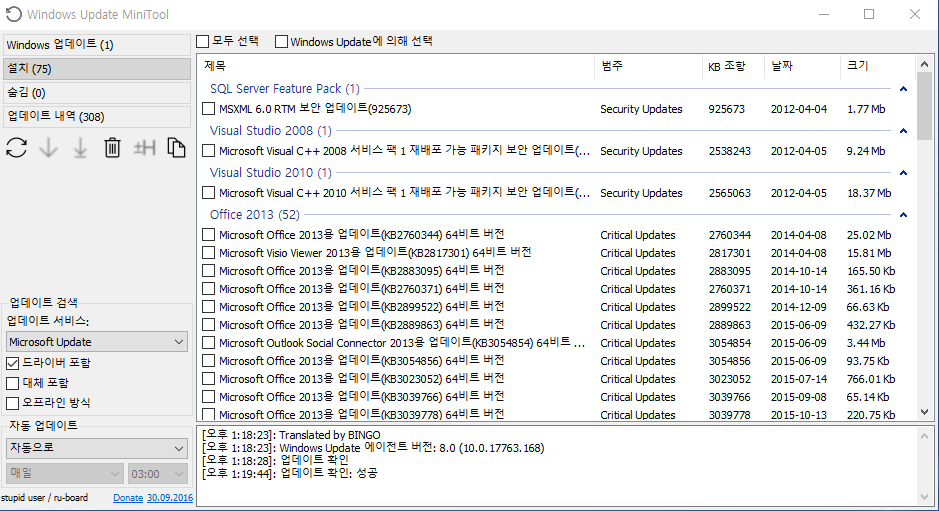This screenshot has height=511, width=939.
Task: Select the 설치 (75) tab
Action: [97, 69]
